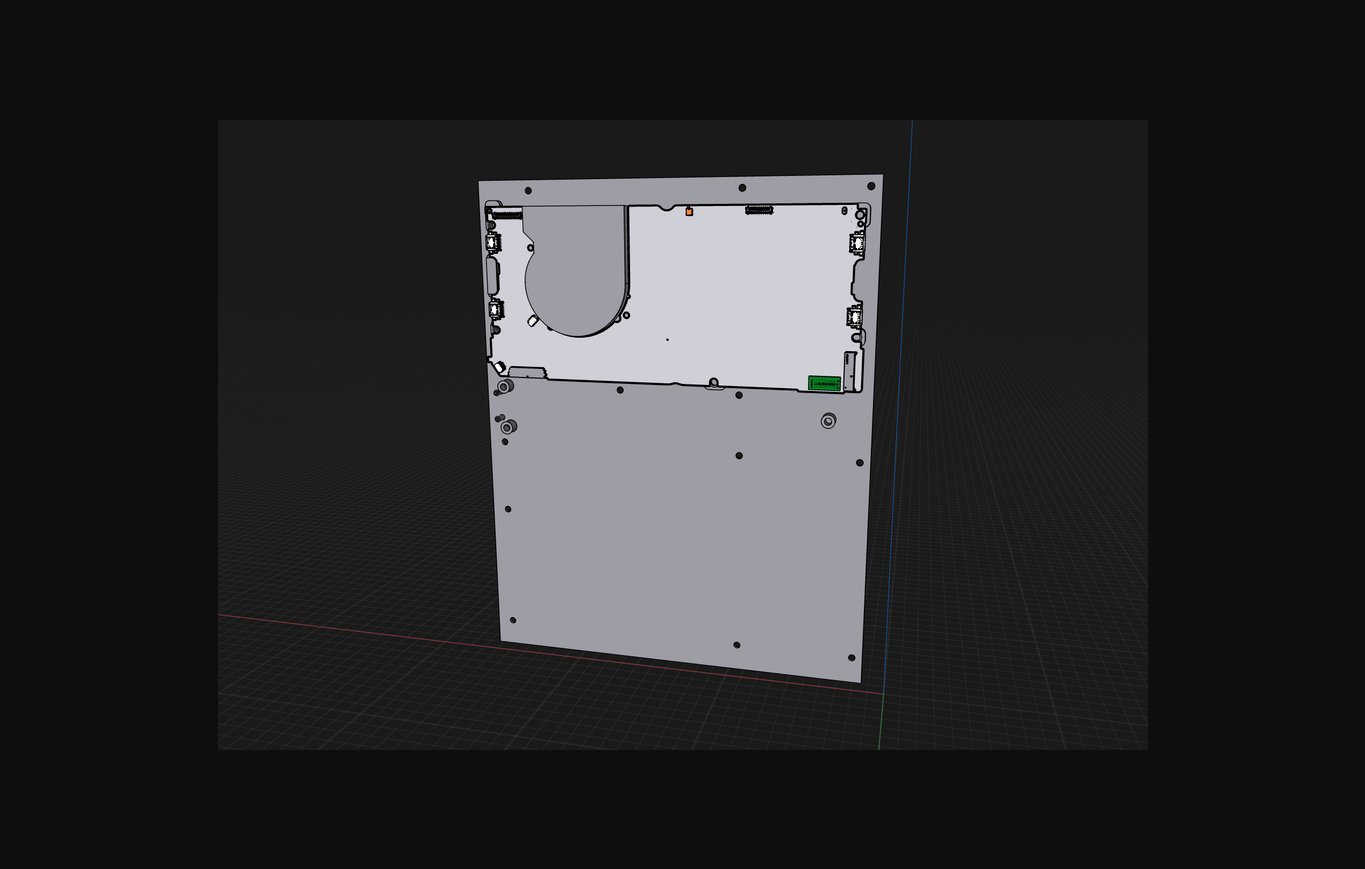Pick the round fan housing on the board
Viewport: 1365px width, 869px height.
click(x=577, y=270)
